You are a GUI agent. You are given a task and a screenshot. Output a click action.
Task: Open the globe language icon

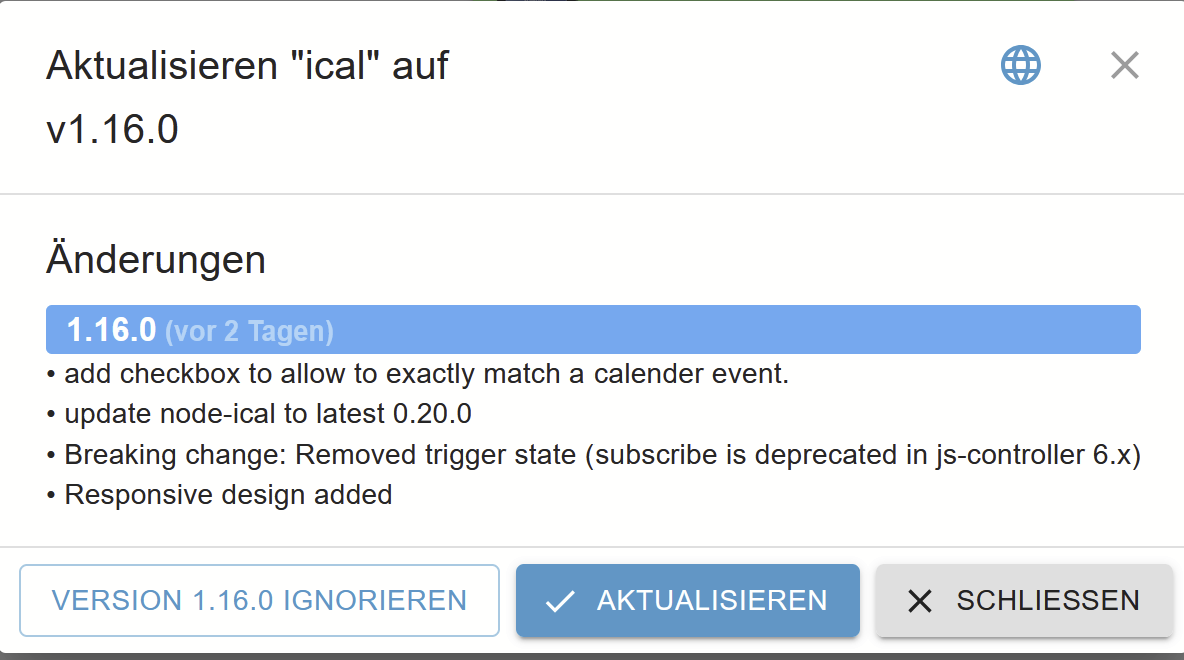point(1021,65)
